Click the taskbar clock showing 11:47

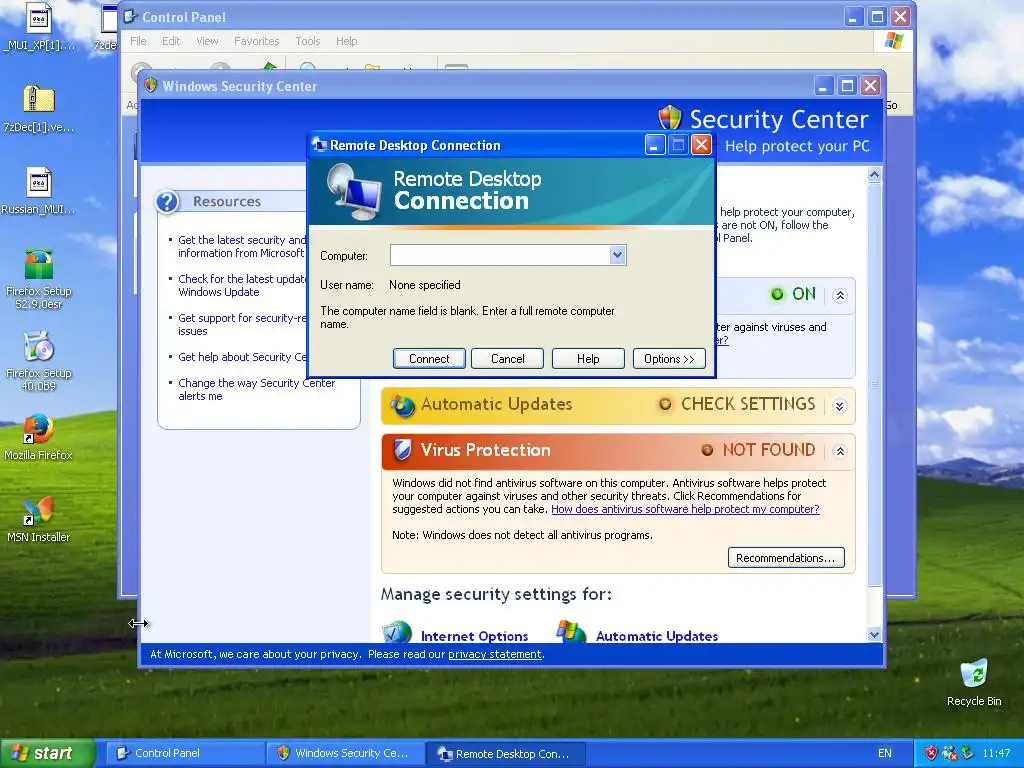point(996,753)
